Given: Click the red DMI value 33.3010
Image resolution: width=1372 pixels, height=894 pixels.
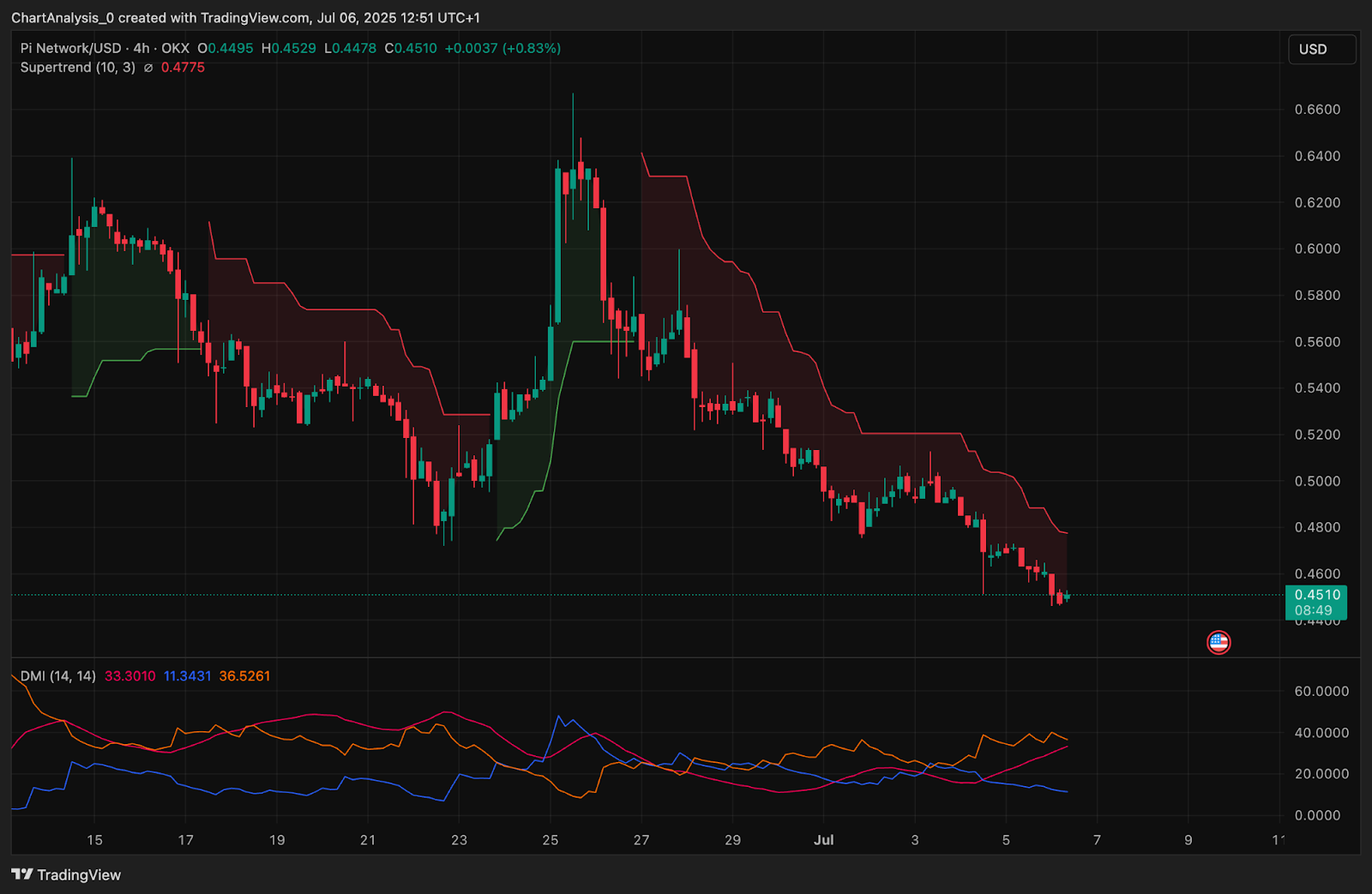Looking at the screenshot, I should (x=130, y=676).
